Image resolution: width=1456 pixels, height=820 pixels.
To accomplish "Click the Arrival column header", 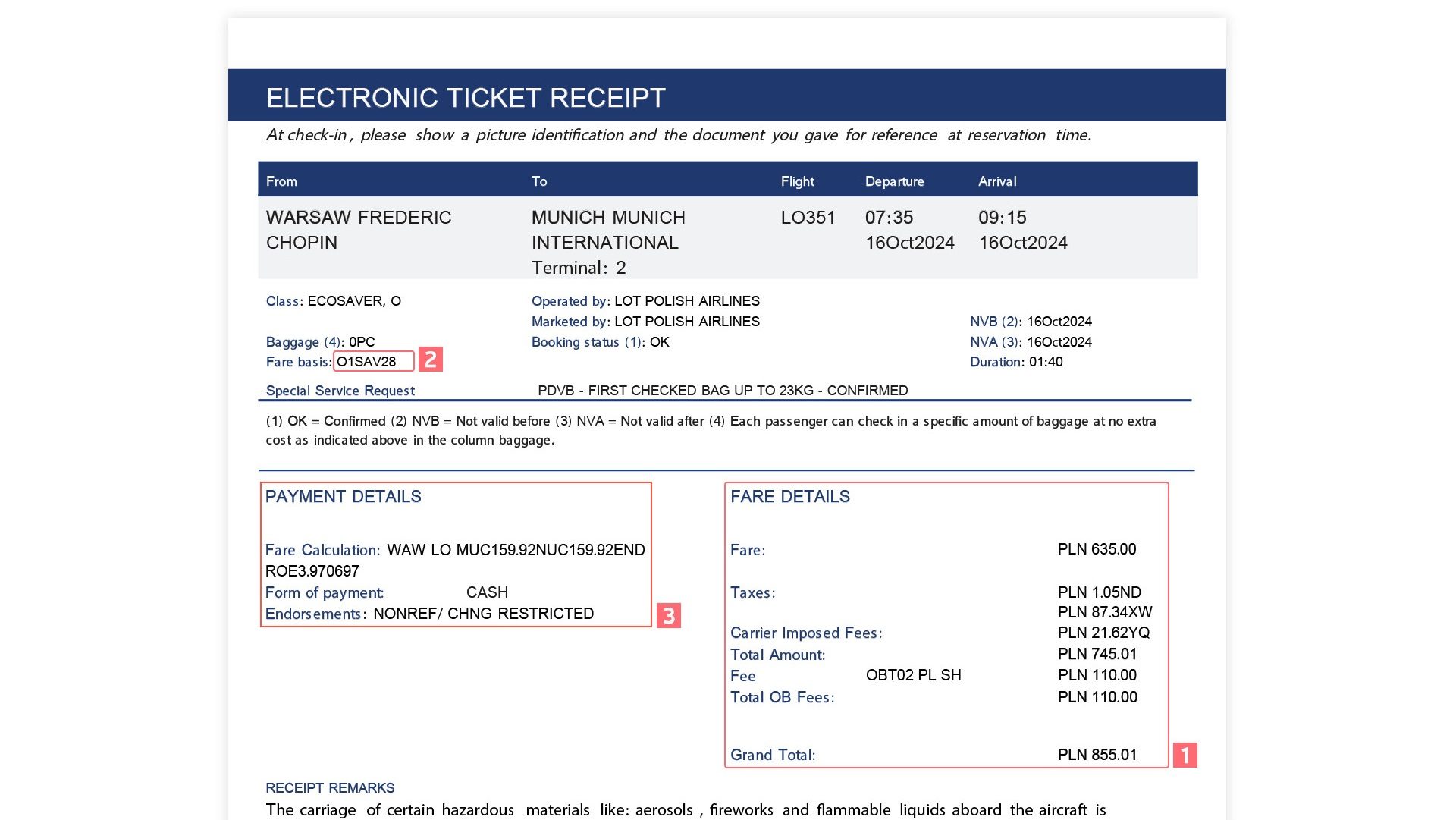I will 997,181.
